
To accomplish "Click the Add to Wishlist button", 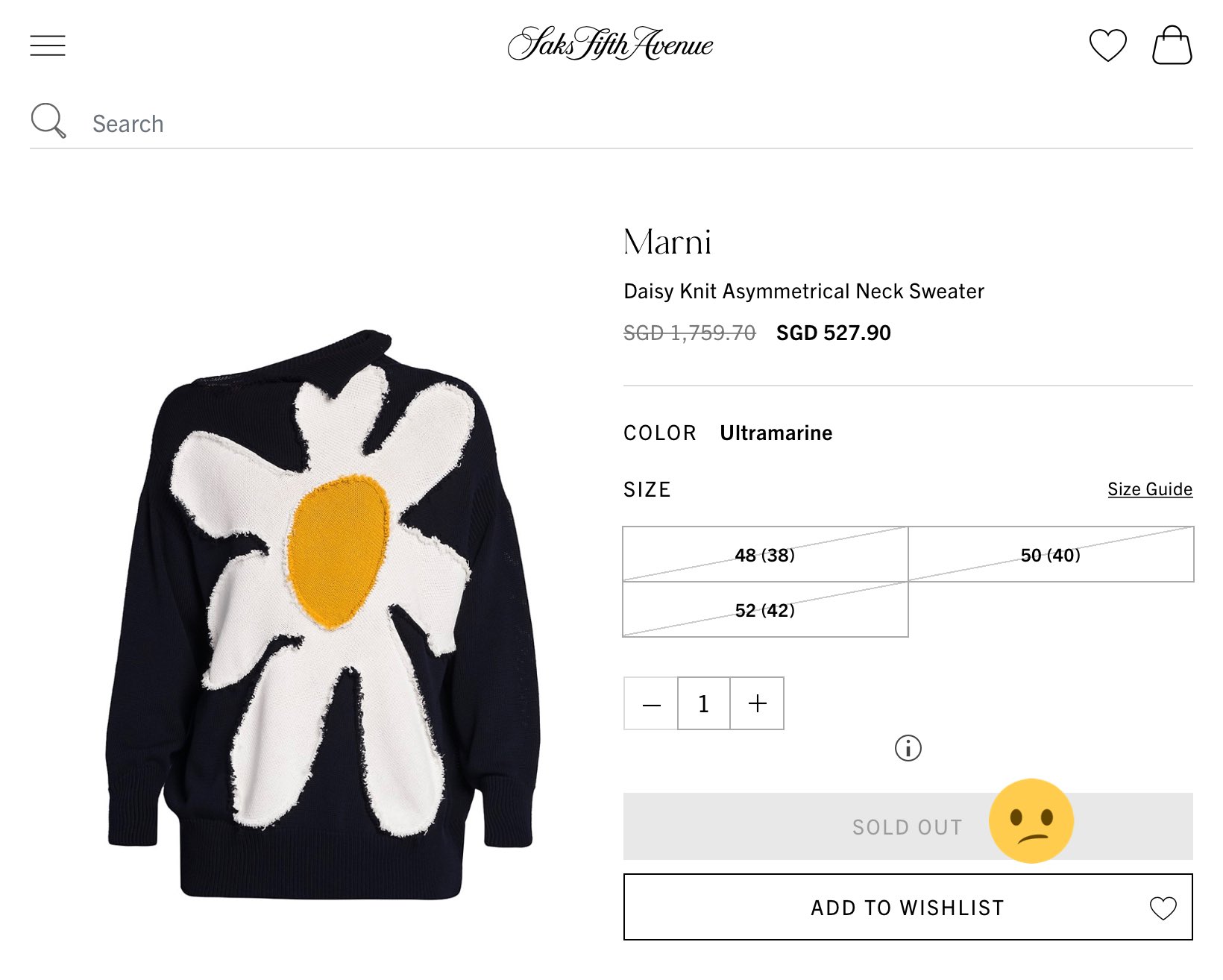I will 908,907.
